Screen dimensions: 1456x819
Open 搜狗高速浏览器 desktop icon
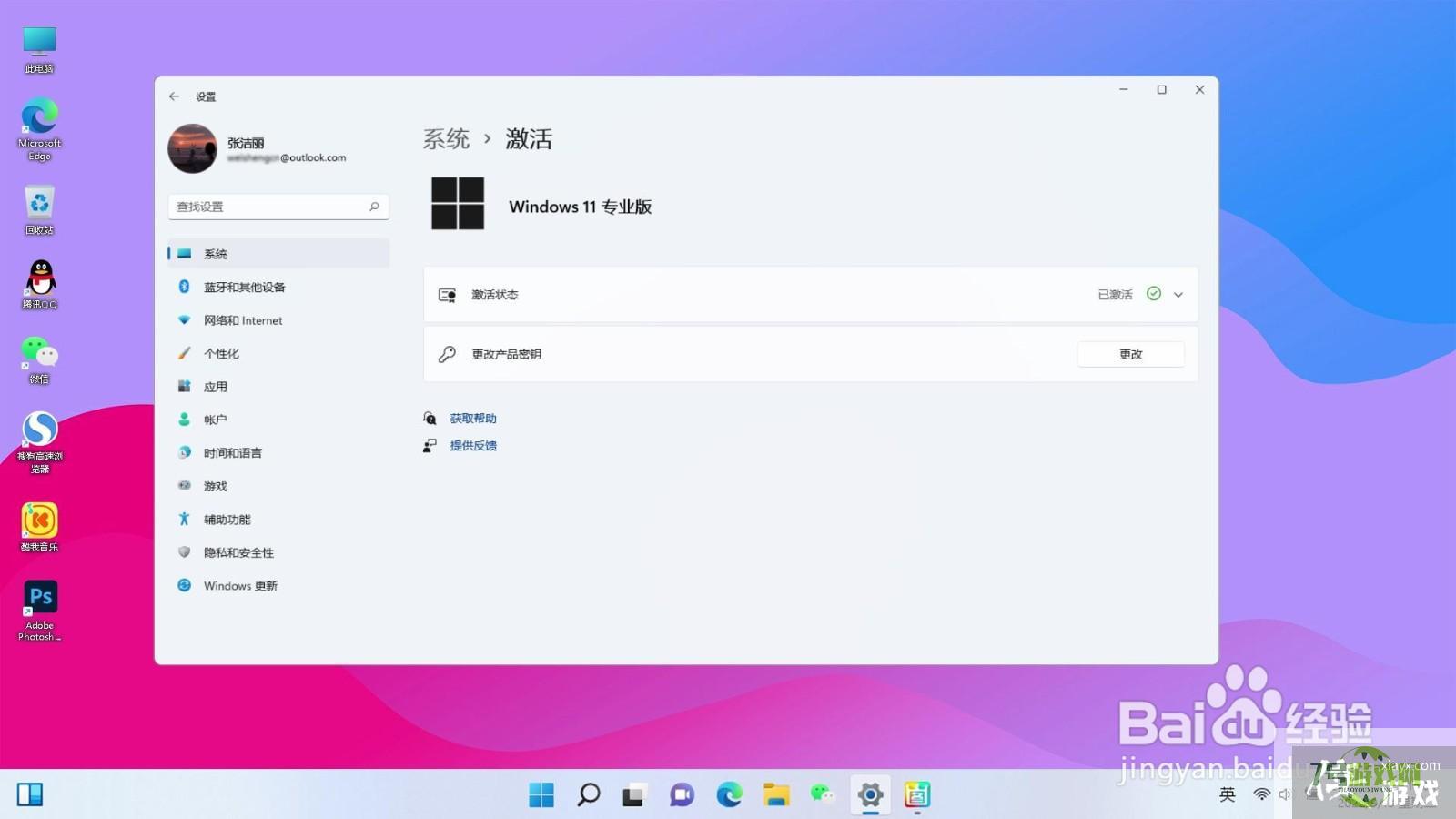pyautogui.click(x=39, y=442)
